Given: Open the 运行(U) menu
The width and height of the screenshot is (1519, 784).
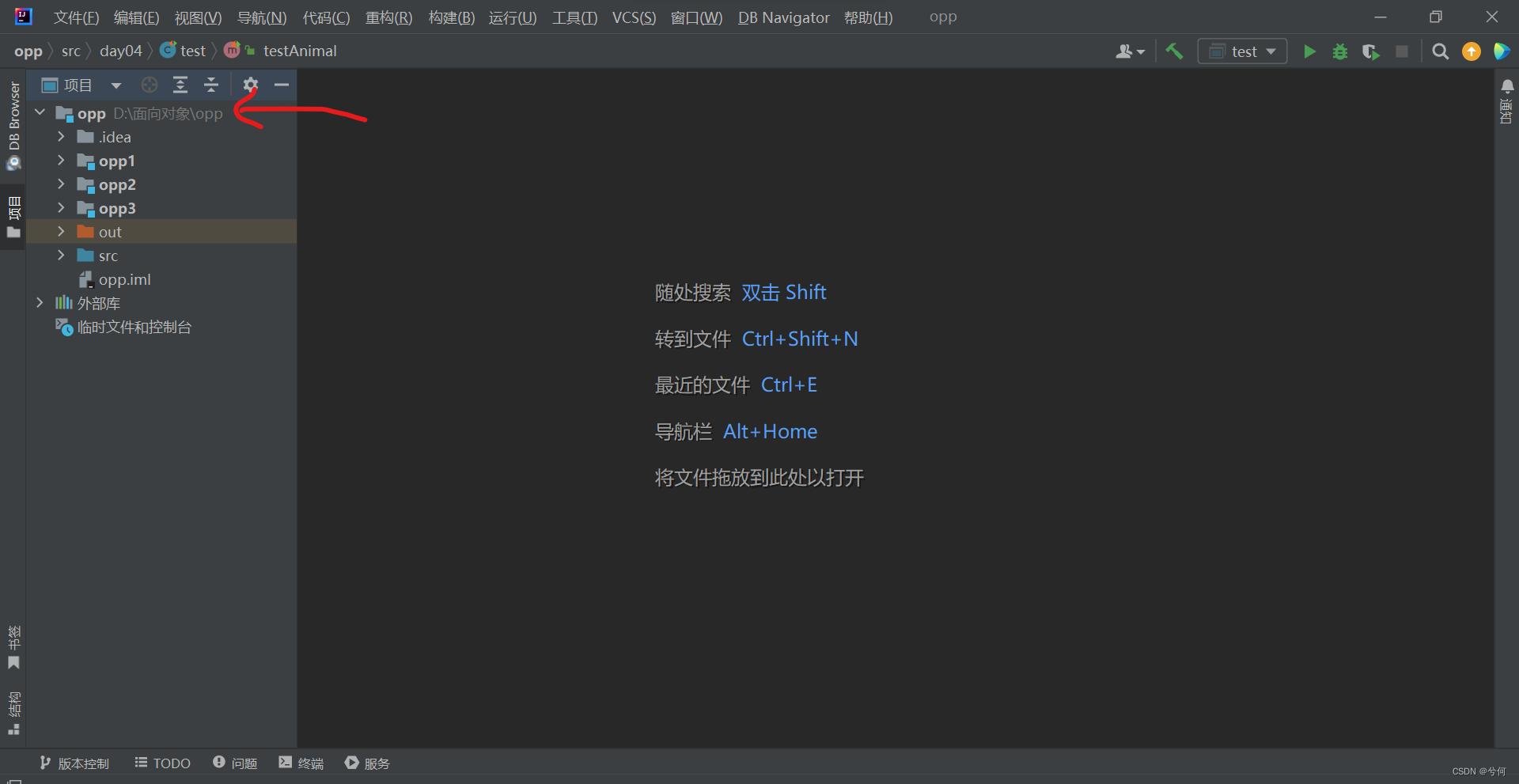Looking at the screenshot, I should 513,17.
